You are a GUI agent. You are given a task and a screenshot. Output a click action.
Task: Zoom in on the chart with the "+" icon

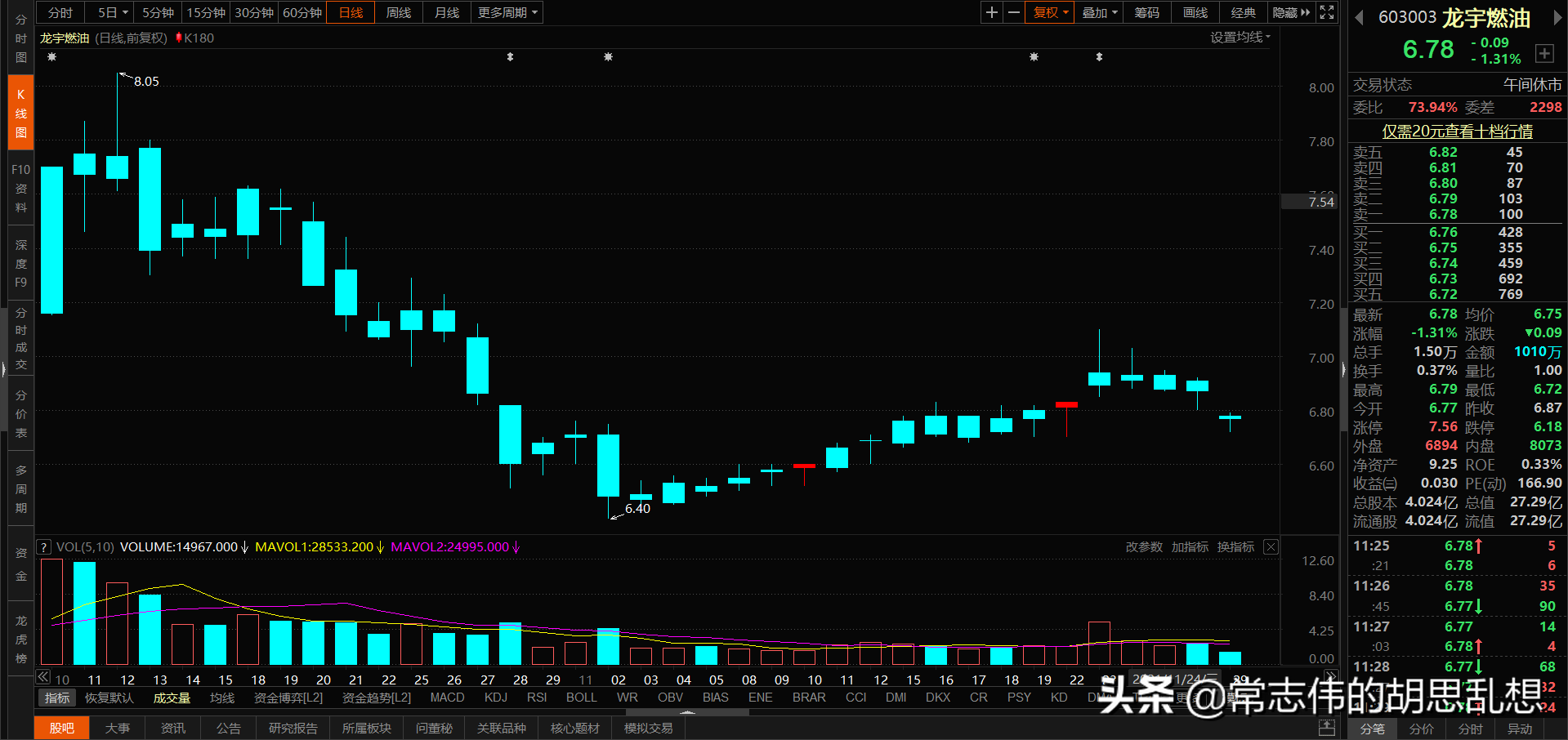(x=991, y=12)
